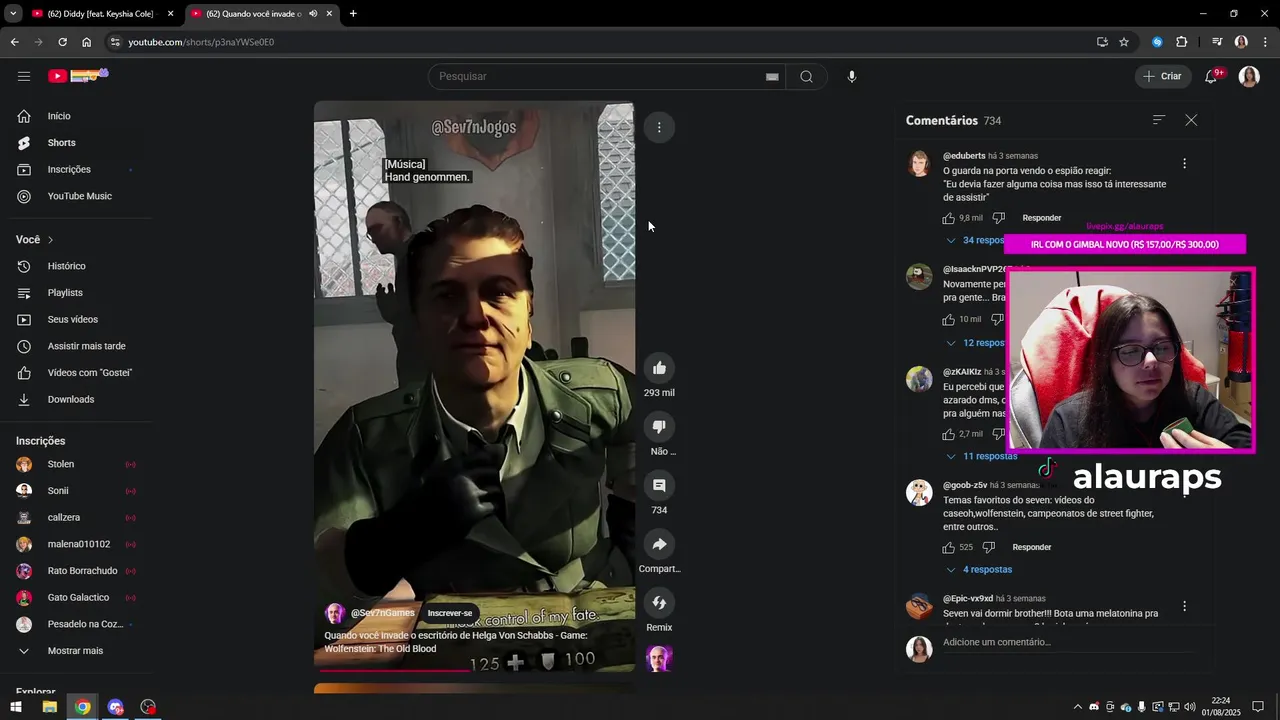This screenshot has height=720, width=1280.
Task: Open File Explorer from taskbar
Action: [49, 707]
